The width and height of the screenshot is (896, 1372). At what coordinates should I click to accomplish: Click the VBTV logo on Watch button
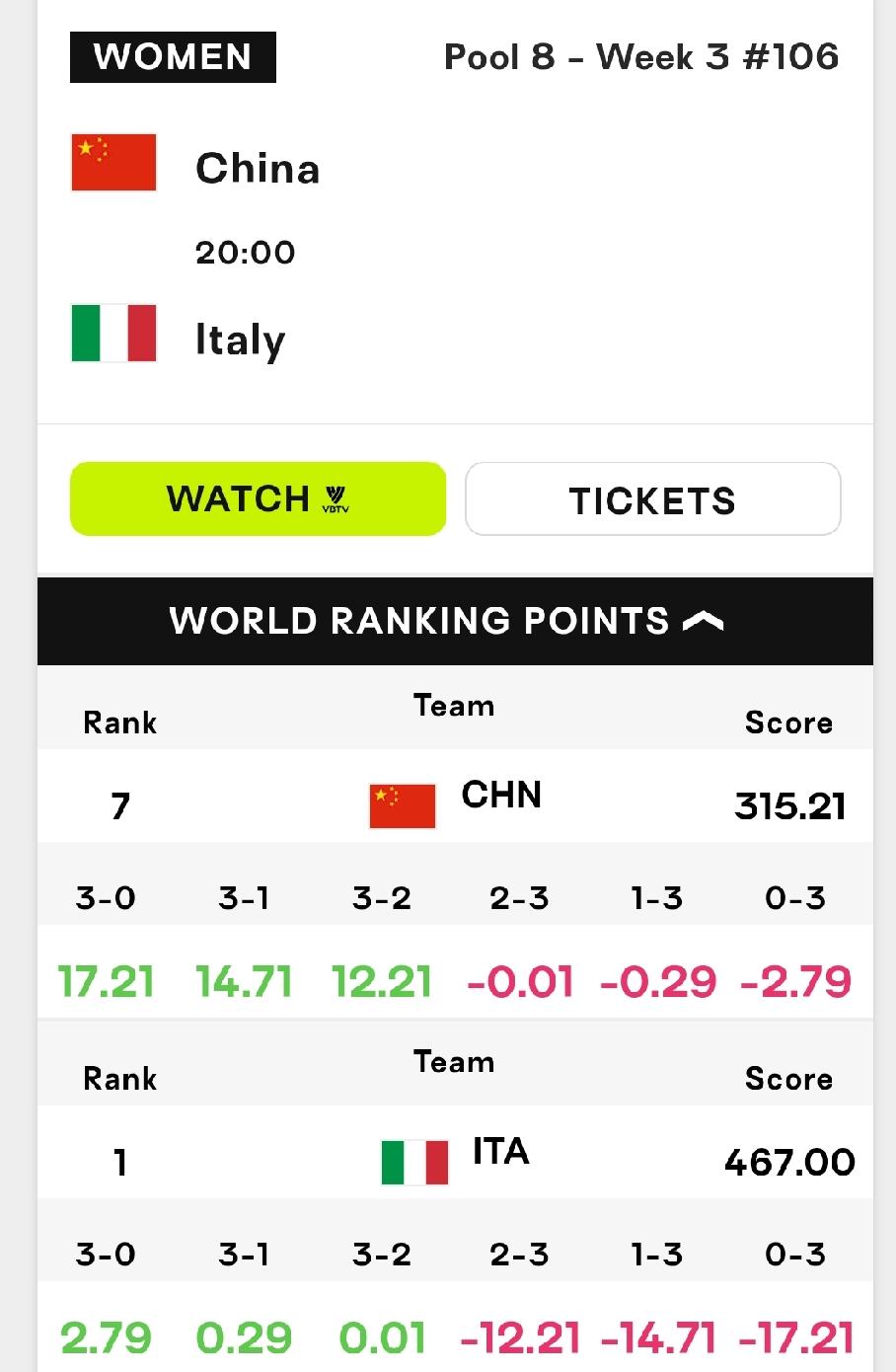tap(336, 498)
